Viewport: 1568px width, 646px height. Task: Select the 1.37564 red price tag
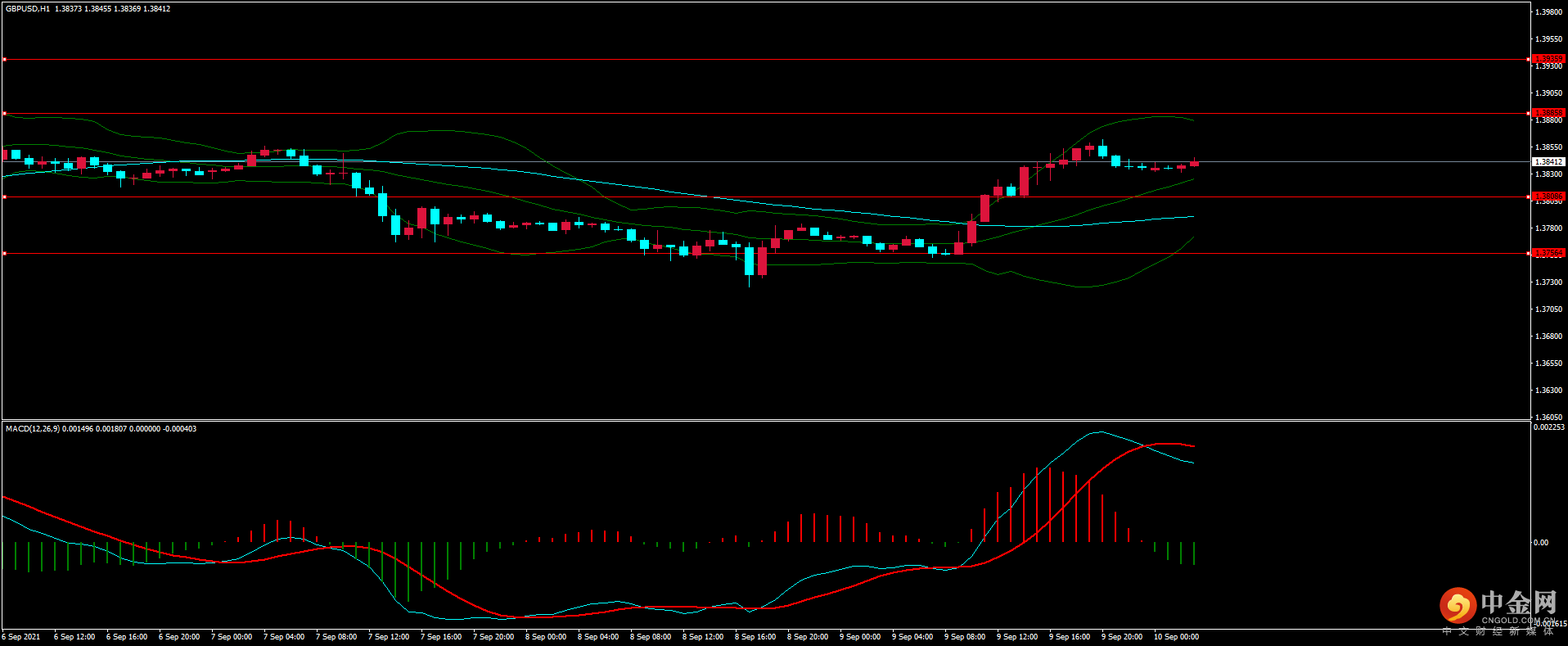[1548, 253]
